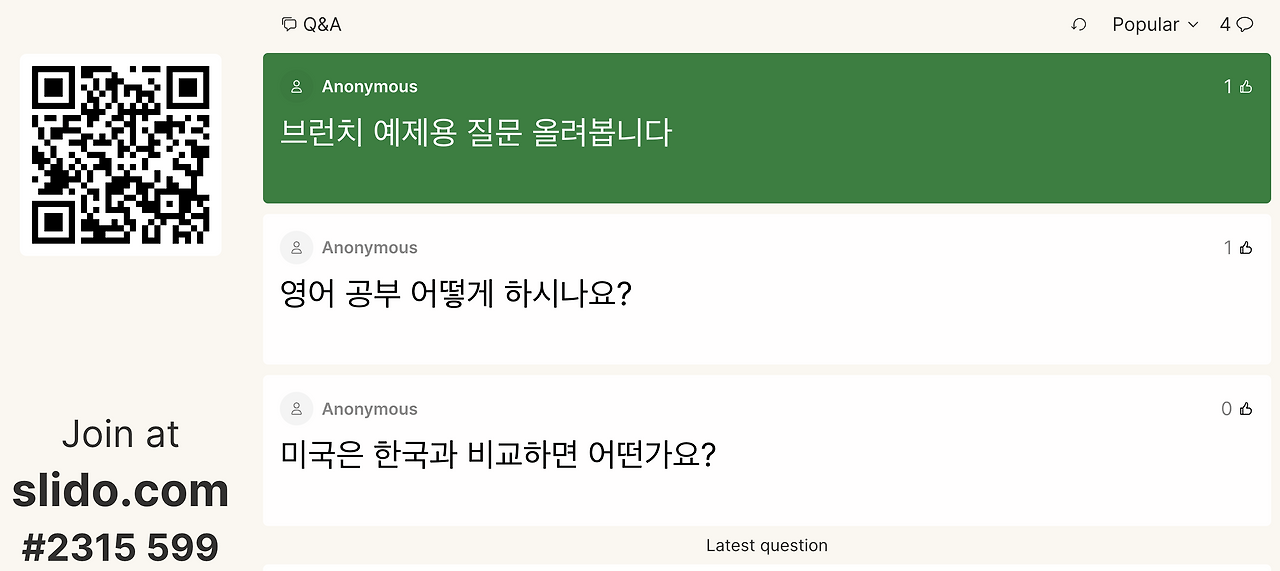
Task: Click Anonymous author above 영어 공부 question
Action: coord(369,248)
